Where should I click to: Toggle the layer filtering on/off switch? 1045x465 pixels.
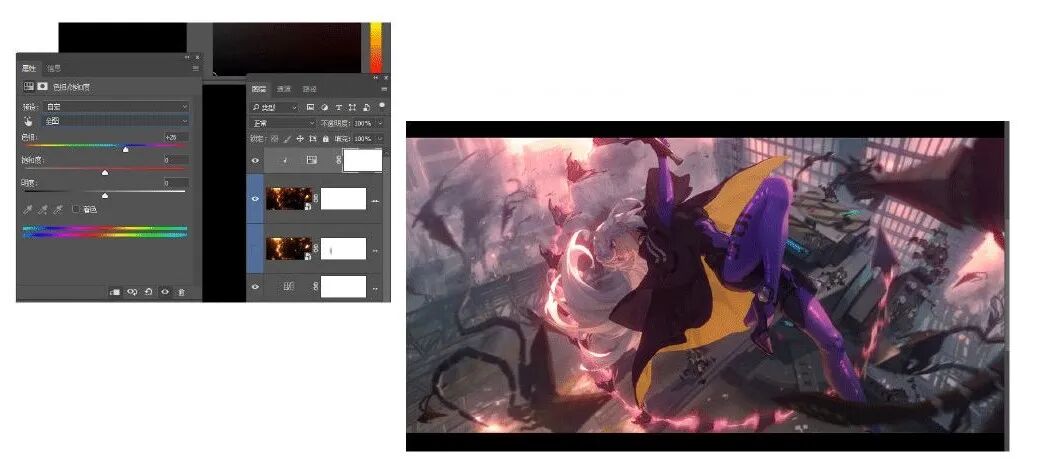(x=382, y=105)
